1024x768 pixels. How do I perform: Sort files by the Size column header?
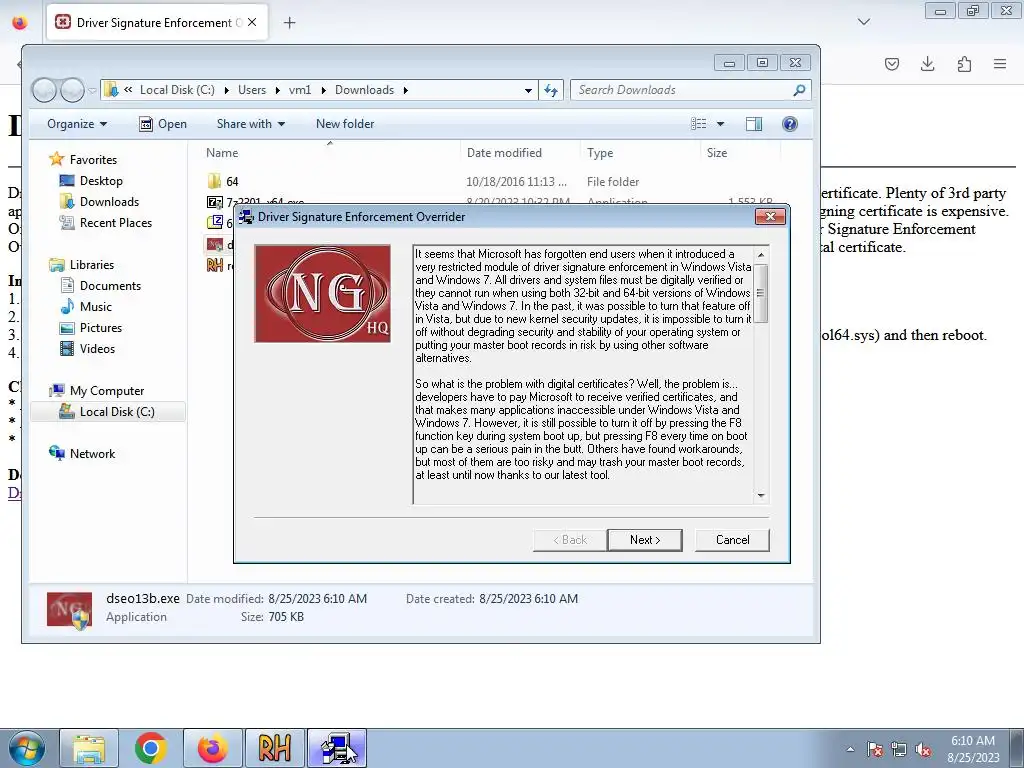click(716, 153)
